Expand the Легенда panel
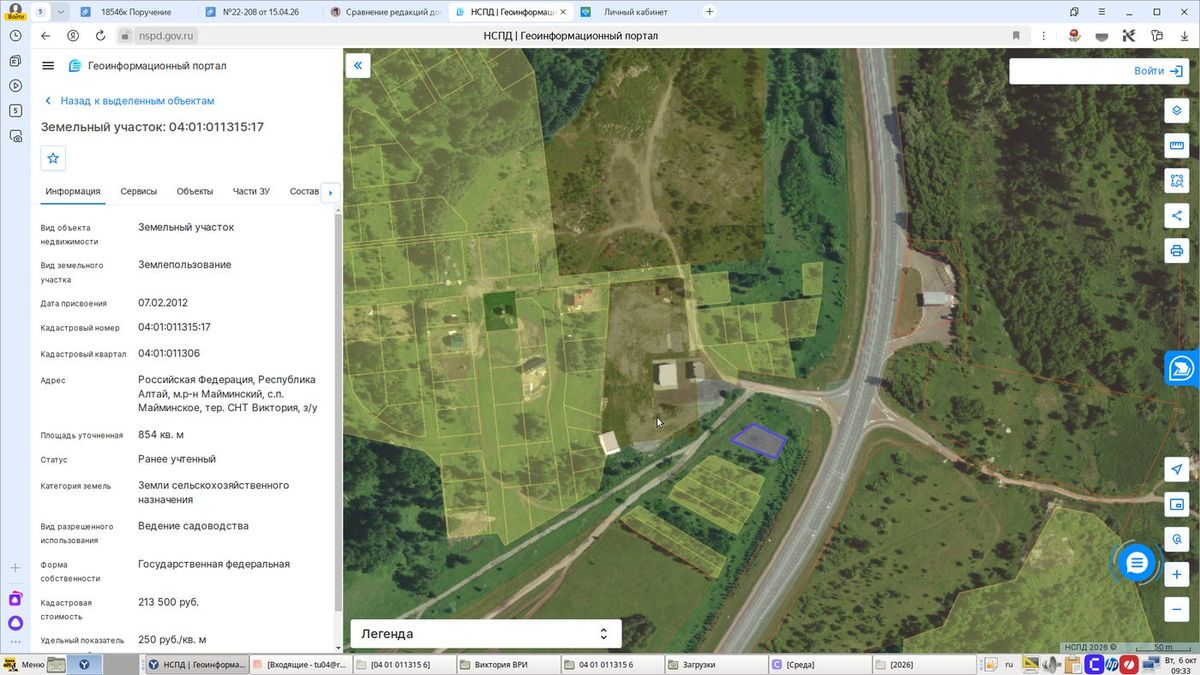This screenshot has height=675, width=1200. pyautogui.click(x=486, y=634)
